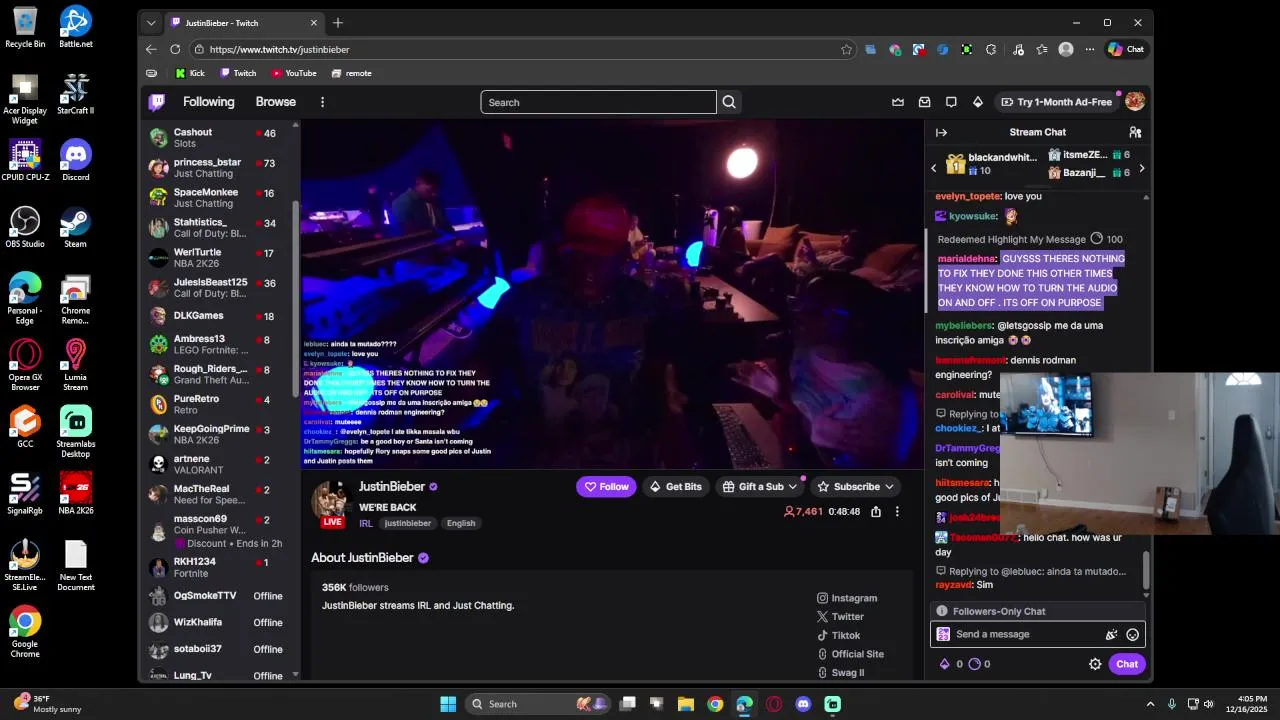Open the Whispers speech bubble icon
Screen dimensions: 1280x720
951,102
